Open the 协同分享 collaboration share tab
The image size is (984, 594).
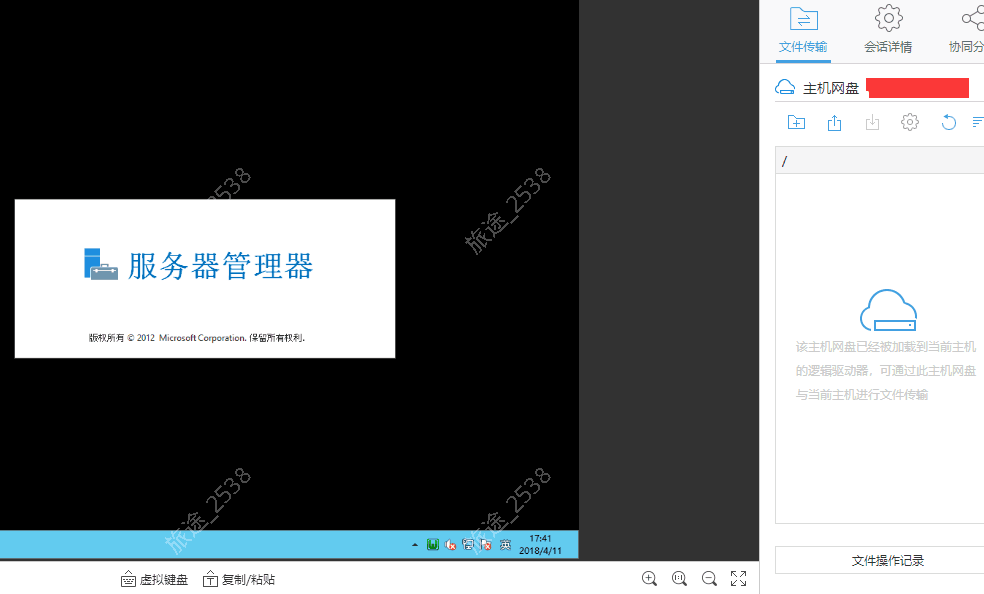click(967, 30)
